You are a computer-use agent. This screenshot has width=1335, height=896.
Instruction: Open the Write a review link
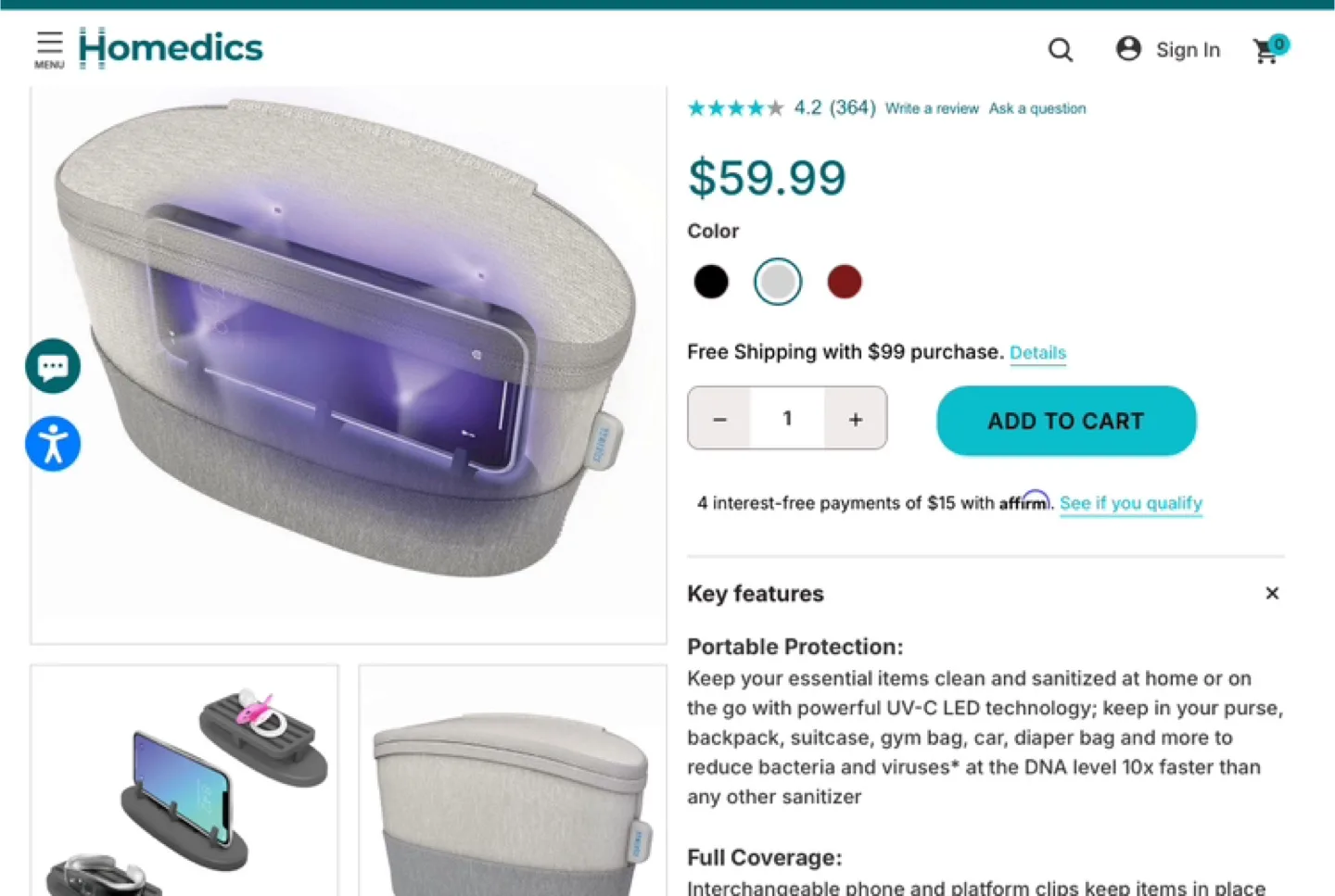(932, 108)
